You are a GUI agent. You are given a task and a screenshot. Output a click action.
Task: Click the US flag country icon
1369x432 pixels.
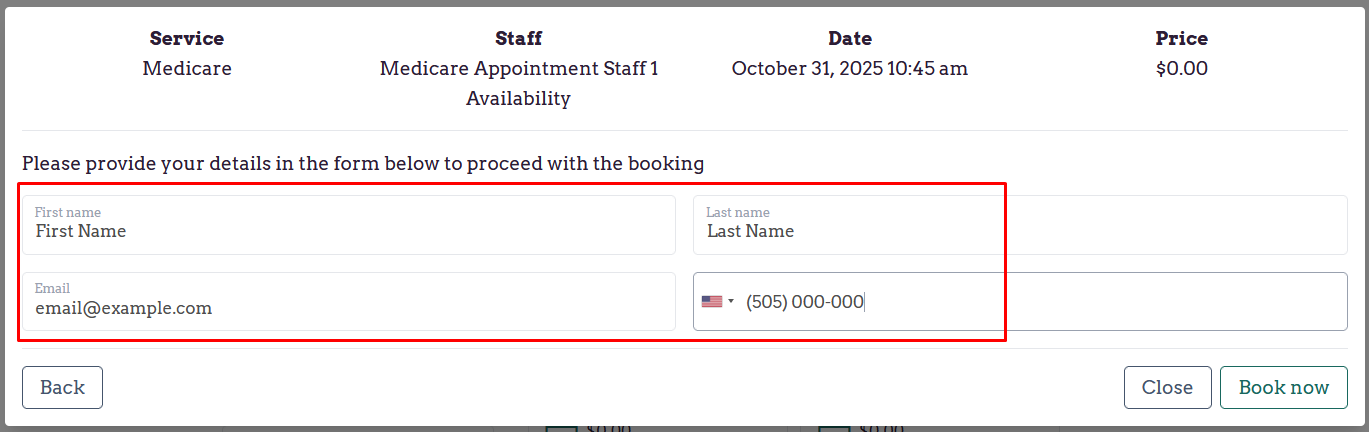coord(711,301)
